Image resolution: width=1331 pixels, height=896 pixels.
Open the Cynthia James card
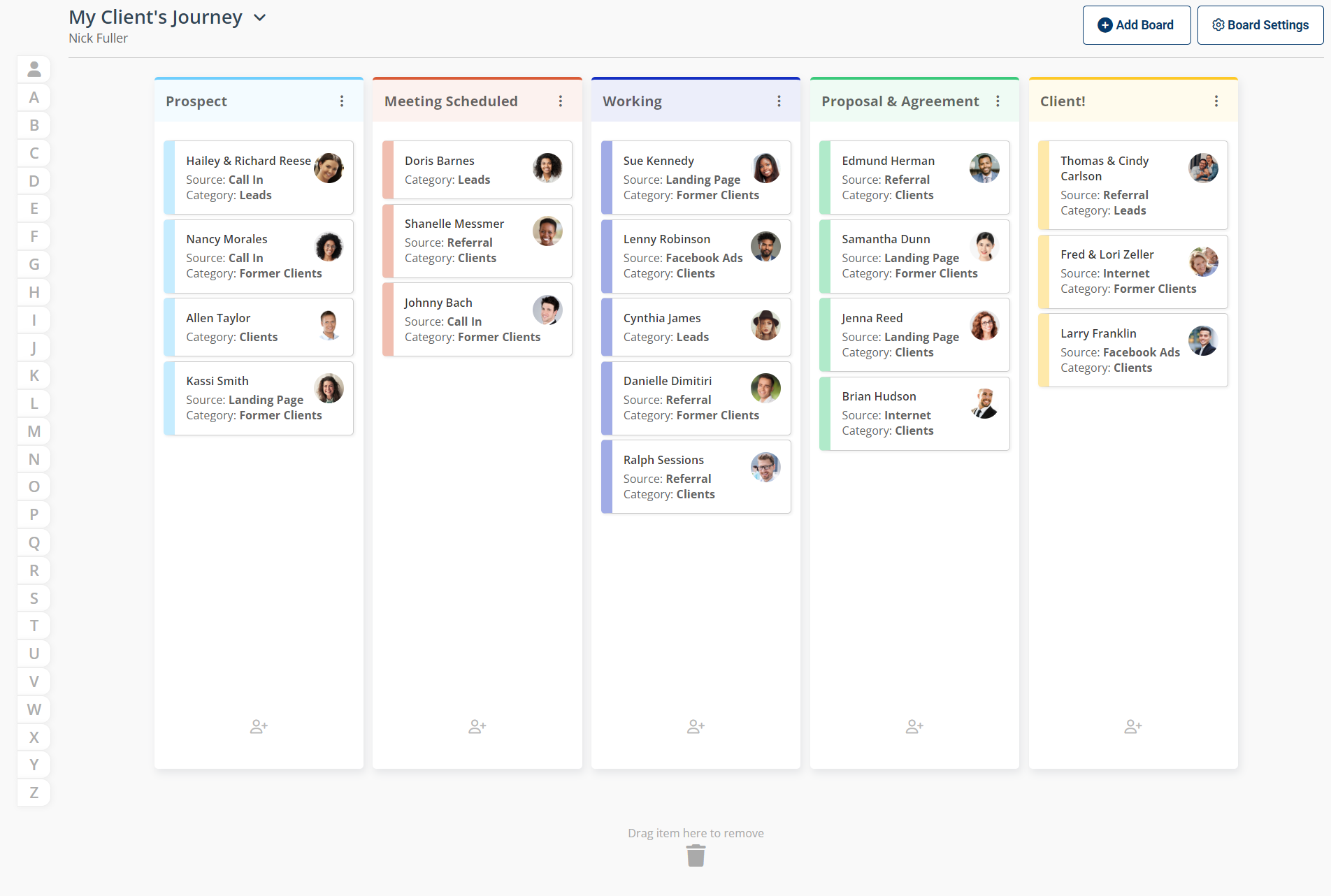pyautogui.click(x=696, y=327)
